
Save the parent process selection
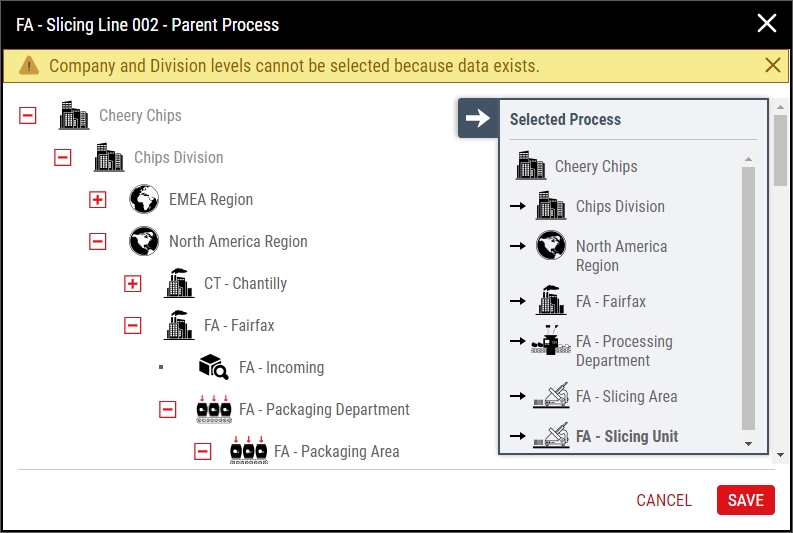coord(745,500)
